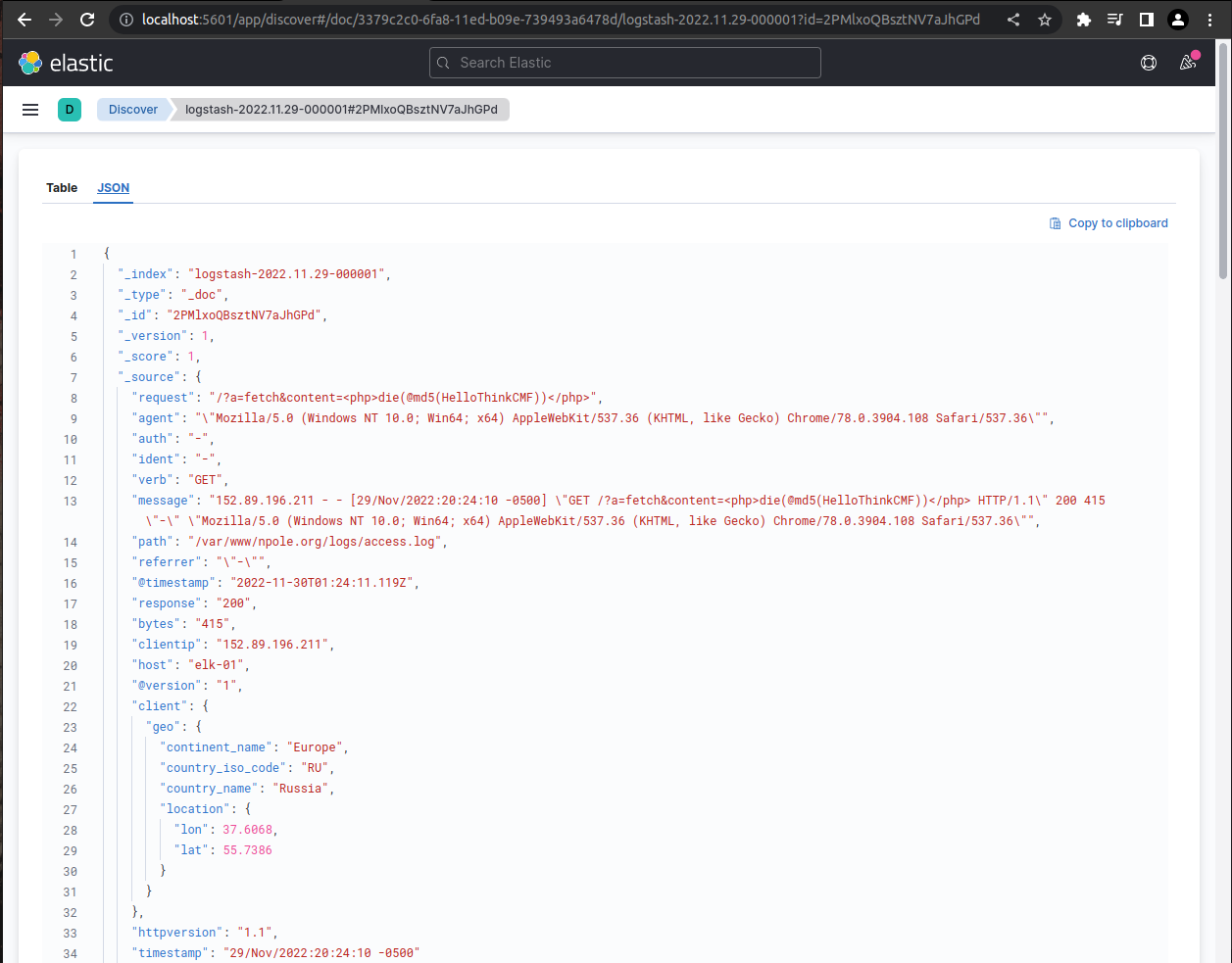Image resolution: width=1232 pixels, height=963 pixels.
Task: Click the "bytes" value "415"
Action: tap(213, 624)
